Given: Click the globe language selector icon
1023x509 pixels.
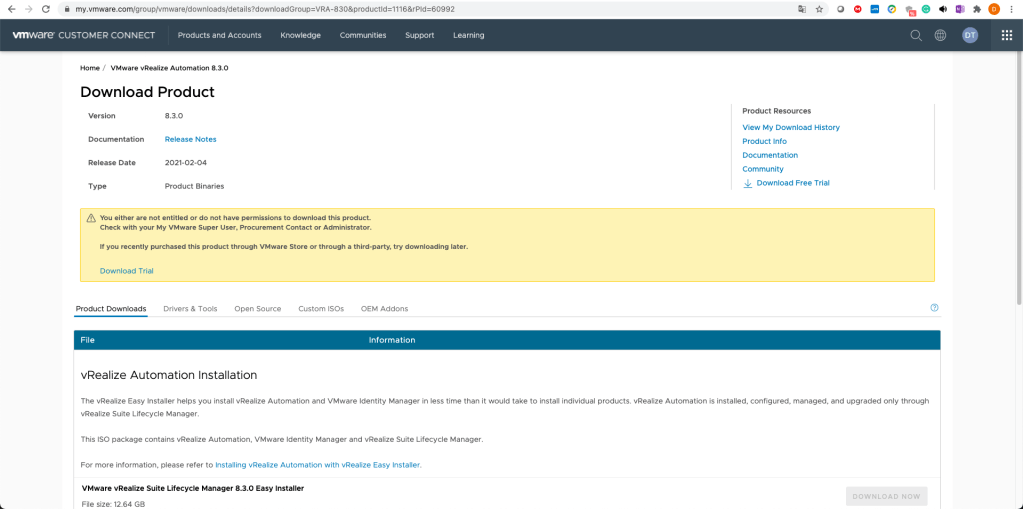Looking at the screenshot, I should click(x=941, y=35).
